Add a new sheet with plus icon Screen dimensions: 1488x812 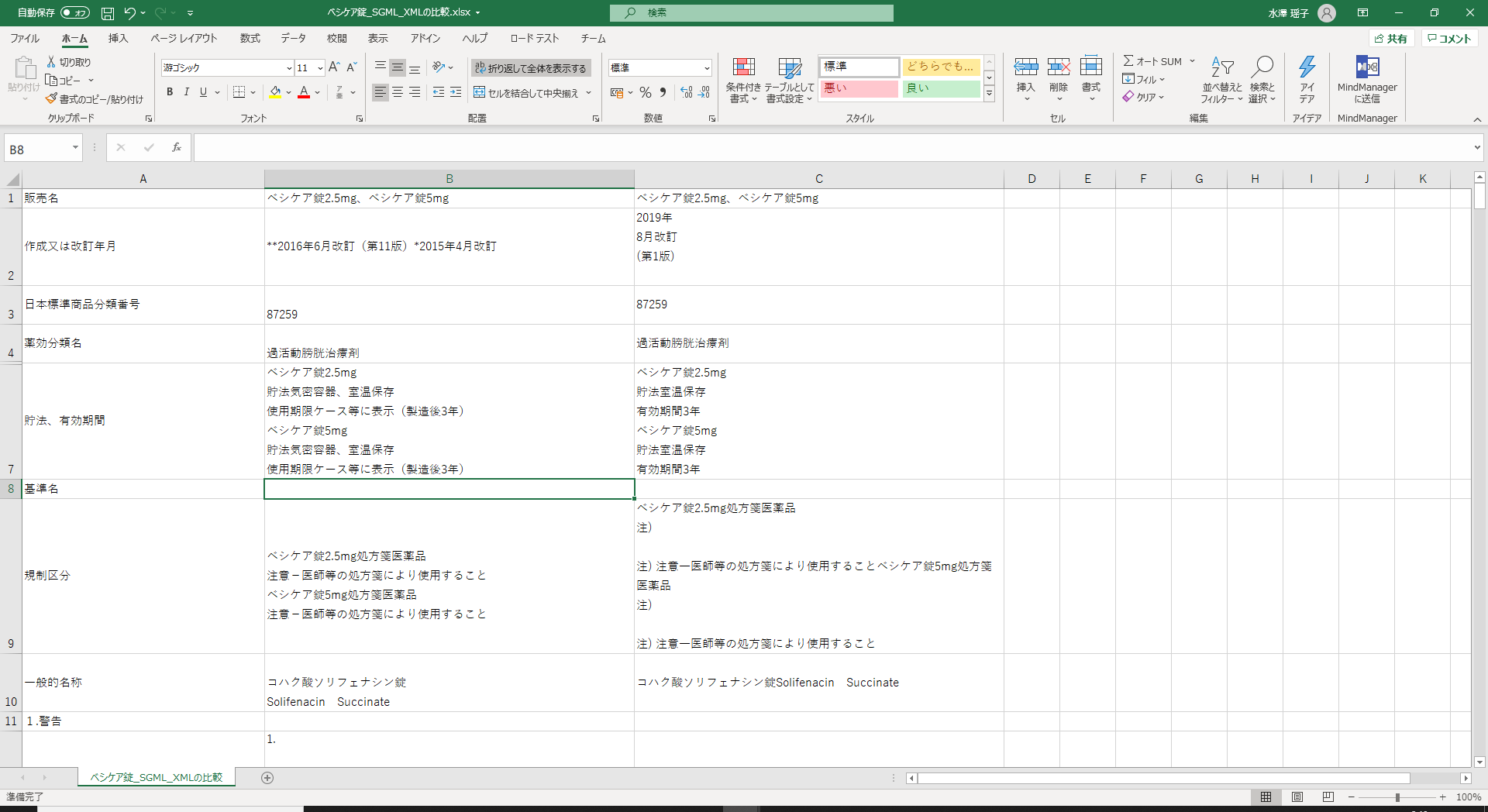point(267,778)
